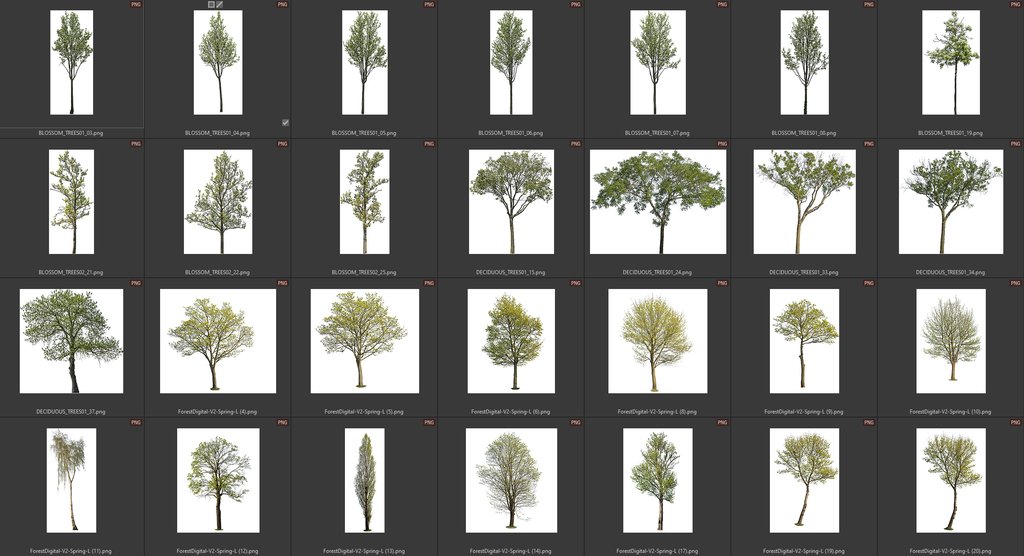The height and width of the screenshot is (556, 1024).
Task: Click PNG badge on ForestDigital-V2-Spring-L (13)
Action: tap(429, 423)
